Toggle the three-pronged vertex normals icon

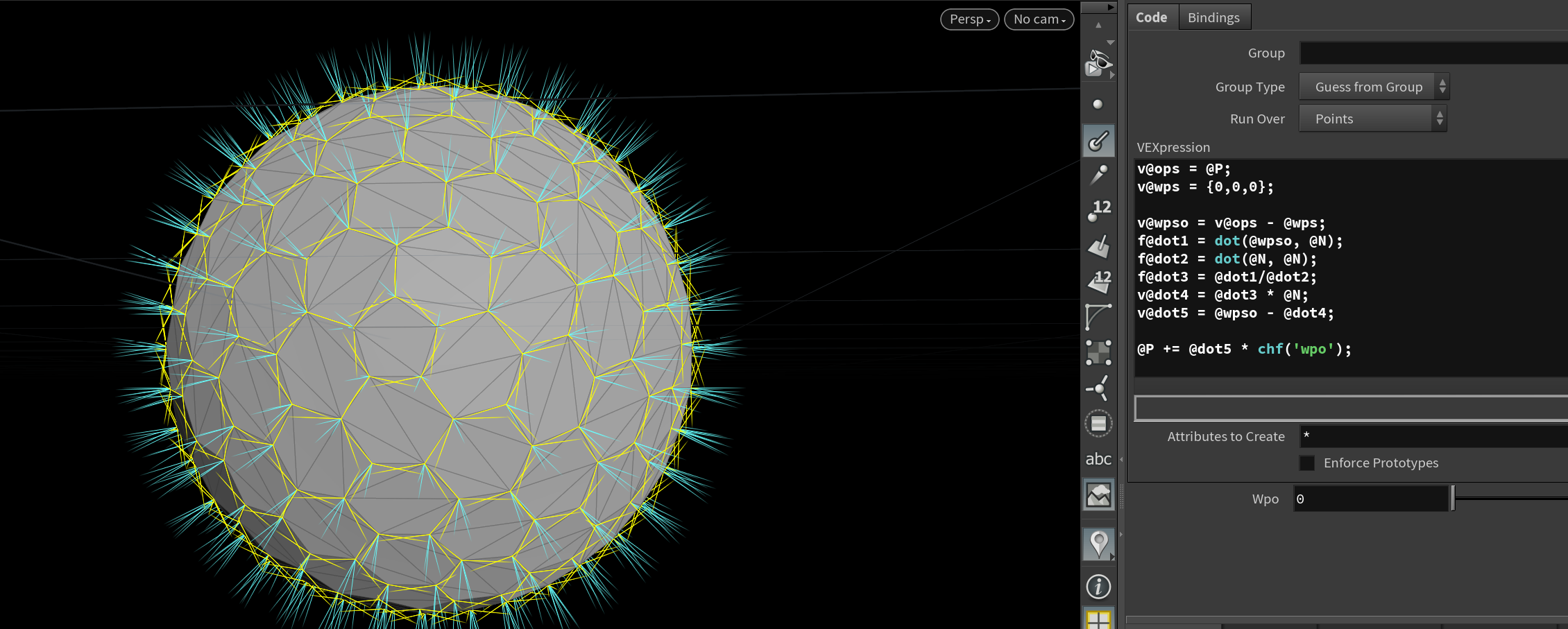[1098, 388]
